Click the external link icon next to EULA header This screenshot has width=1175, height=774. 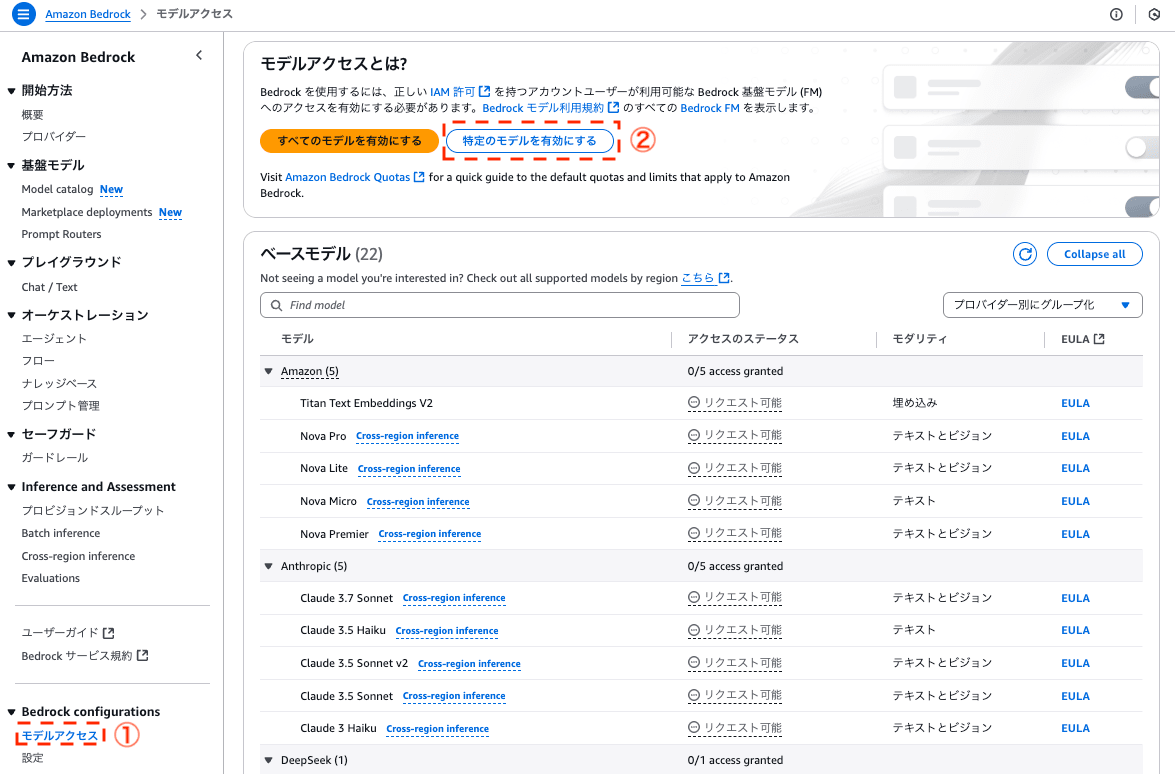[1099, 339]
